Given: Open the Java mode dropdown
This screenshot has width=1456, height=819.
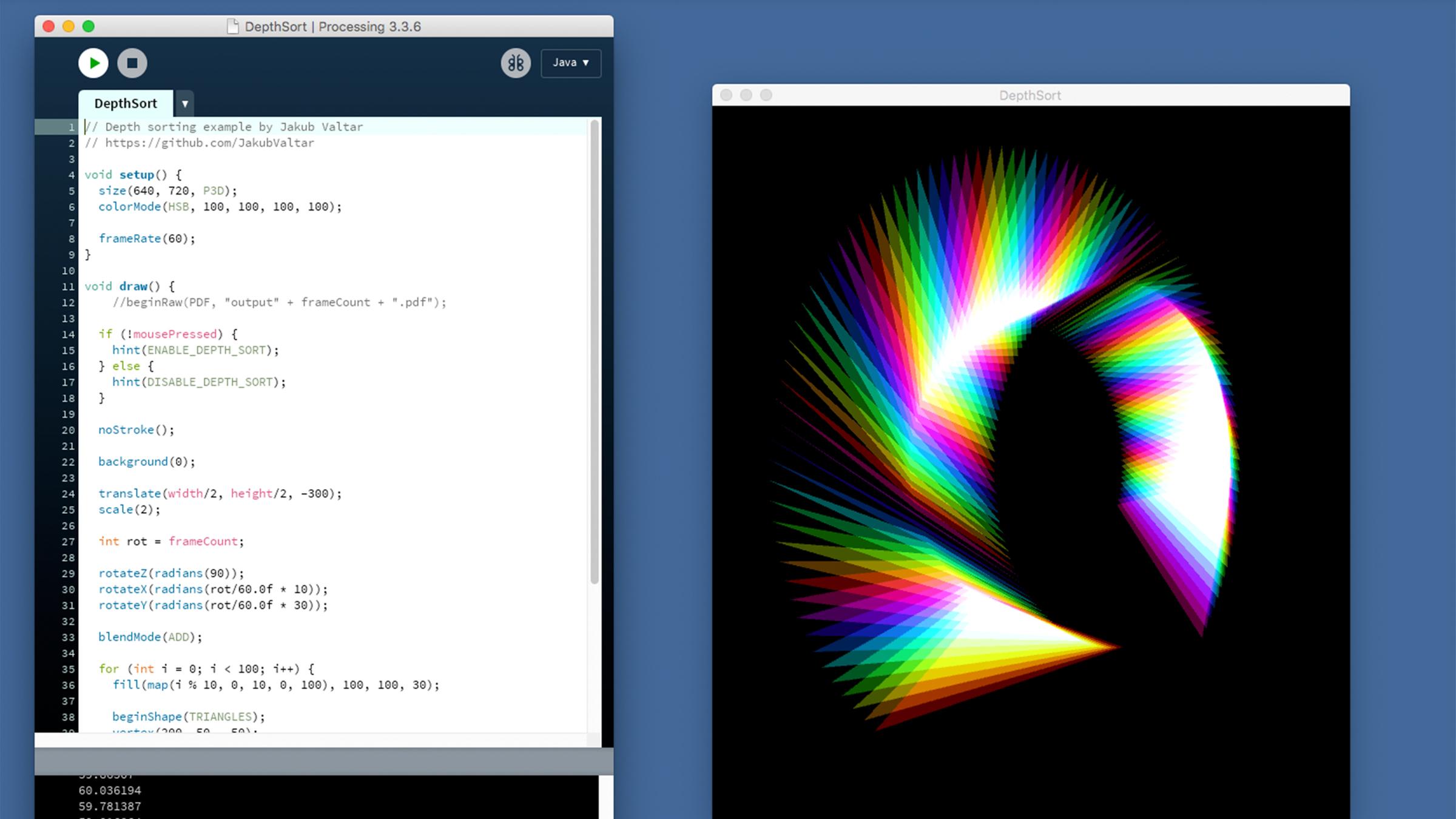Looking at the screenshot, I should (571, 63).
